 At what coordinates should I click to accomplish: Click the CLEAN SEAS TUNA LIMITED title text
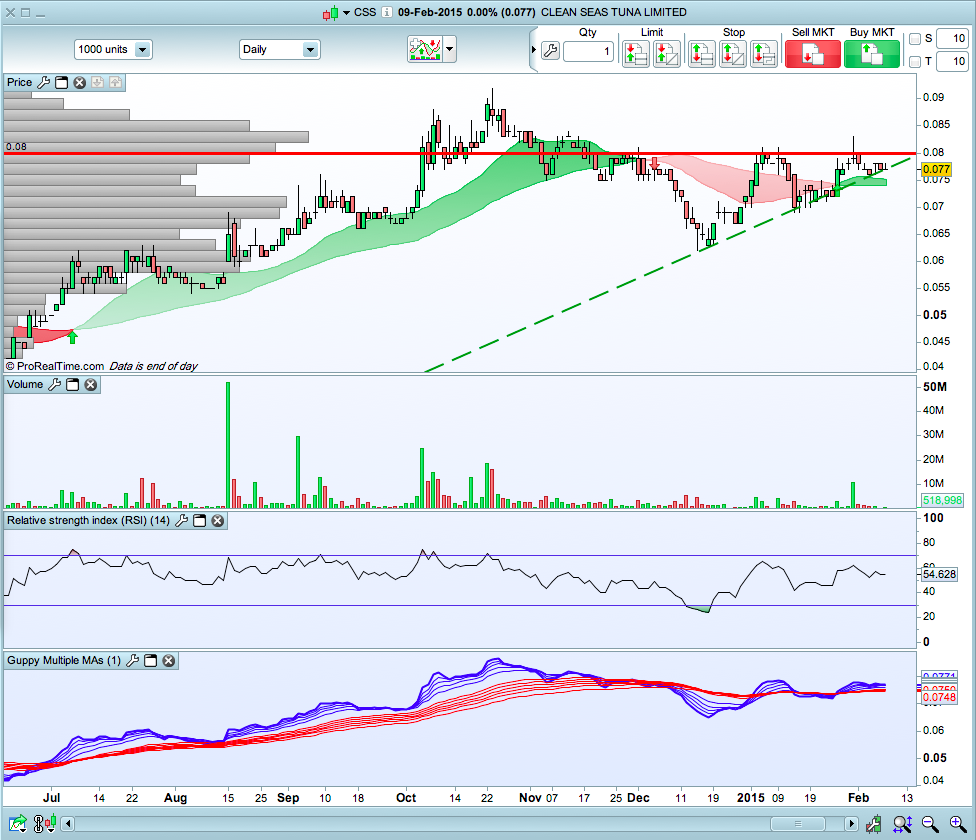click(x=614, y=12)
